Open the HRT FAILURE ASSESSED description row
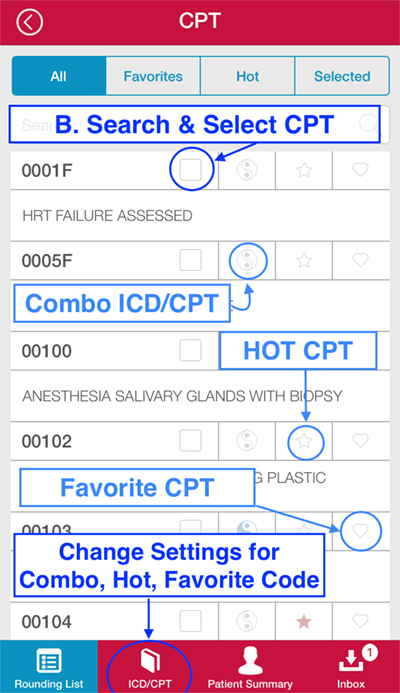Image resolution: width=400 pixels, height=693 pixels. point(200,216)
